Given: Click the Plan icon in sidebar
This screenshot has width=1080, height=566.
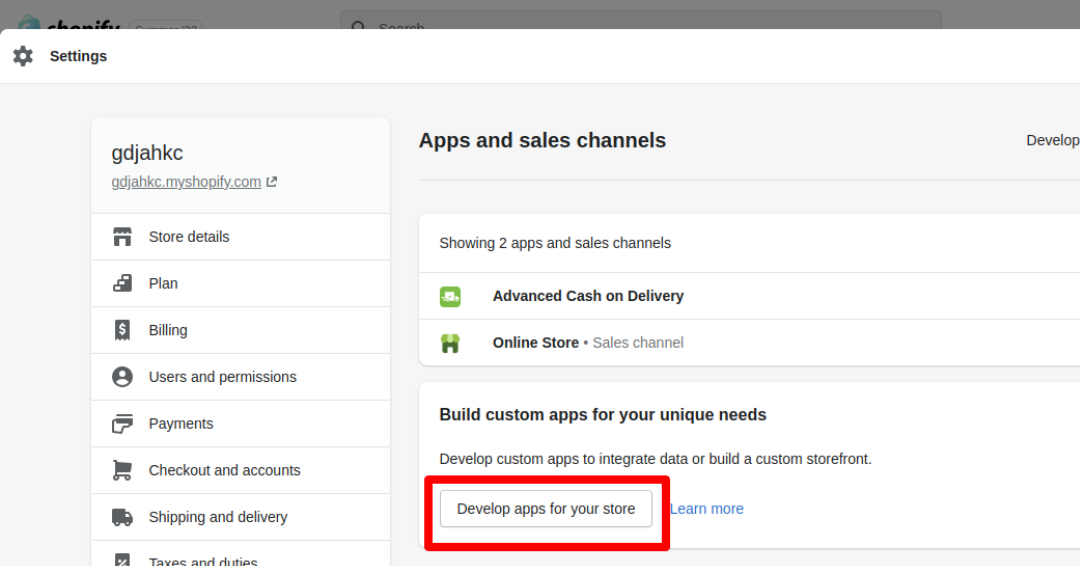Looking at the screenshot, I should 123,283.
